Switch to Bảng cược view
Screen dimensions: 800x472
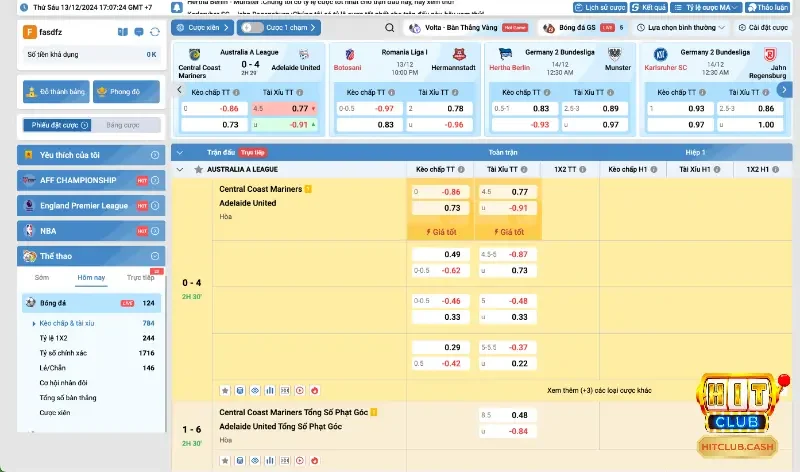pyautogui.click(x=122, y=125)
